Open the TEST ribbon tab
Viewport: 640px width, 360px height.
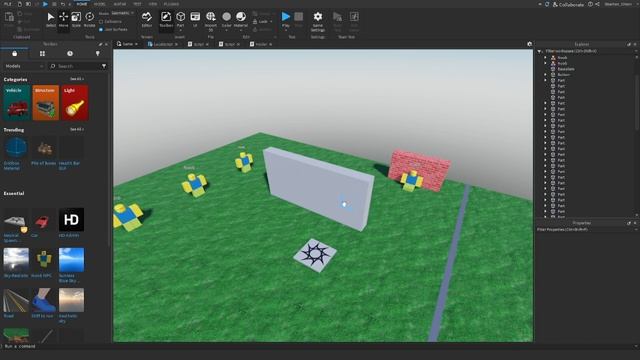[x=137, y=4]
